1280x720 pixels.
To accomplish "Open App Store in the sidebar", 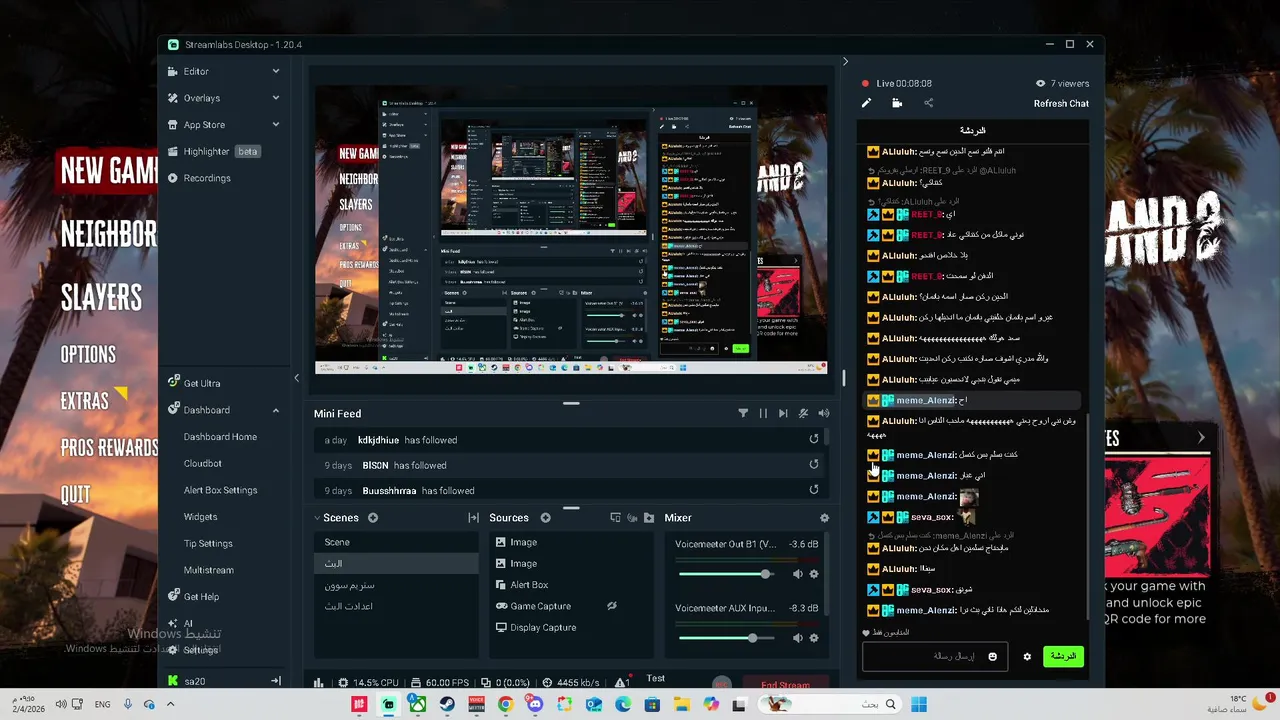I will 204,125.
